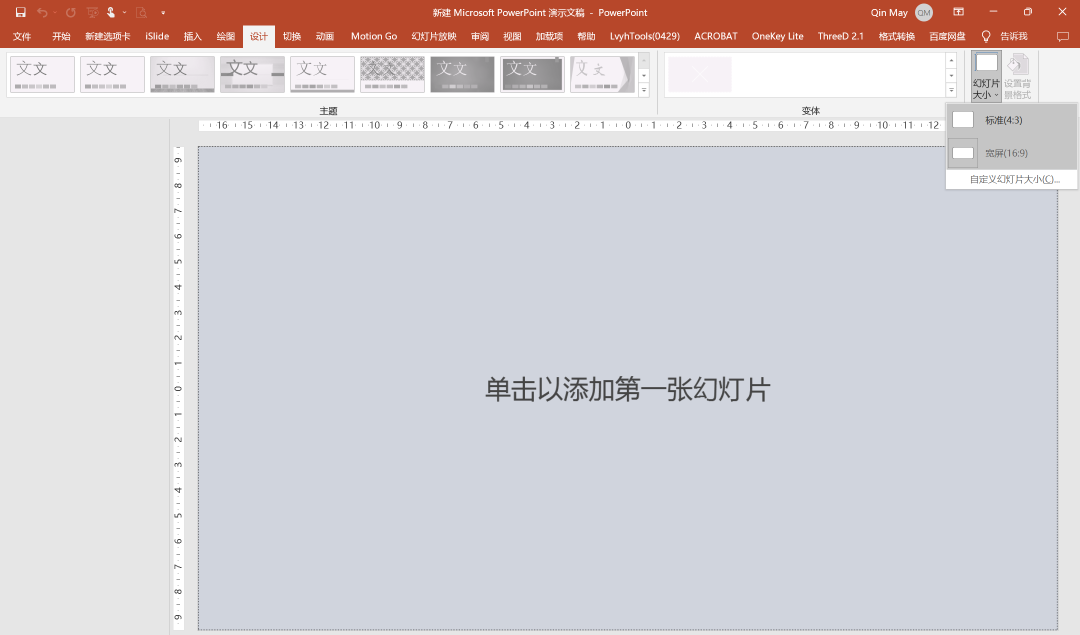The height and width of the screenshot is (635, 1080).
Task: Click the touch/mouse mode hand icon
Action: click(110, 12)
